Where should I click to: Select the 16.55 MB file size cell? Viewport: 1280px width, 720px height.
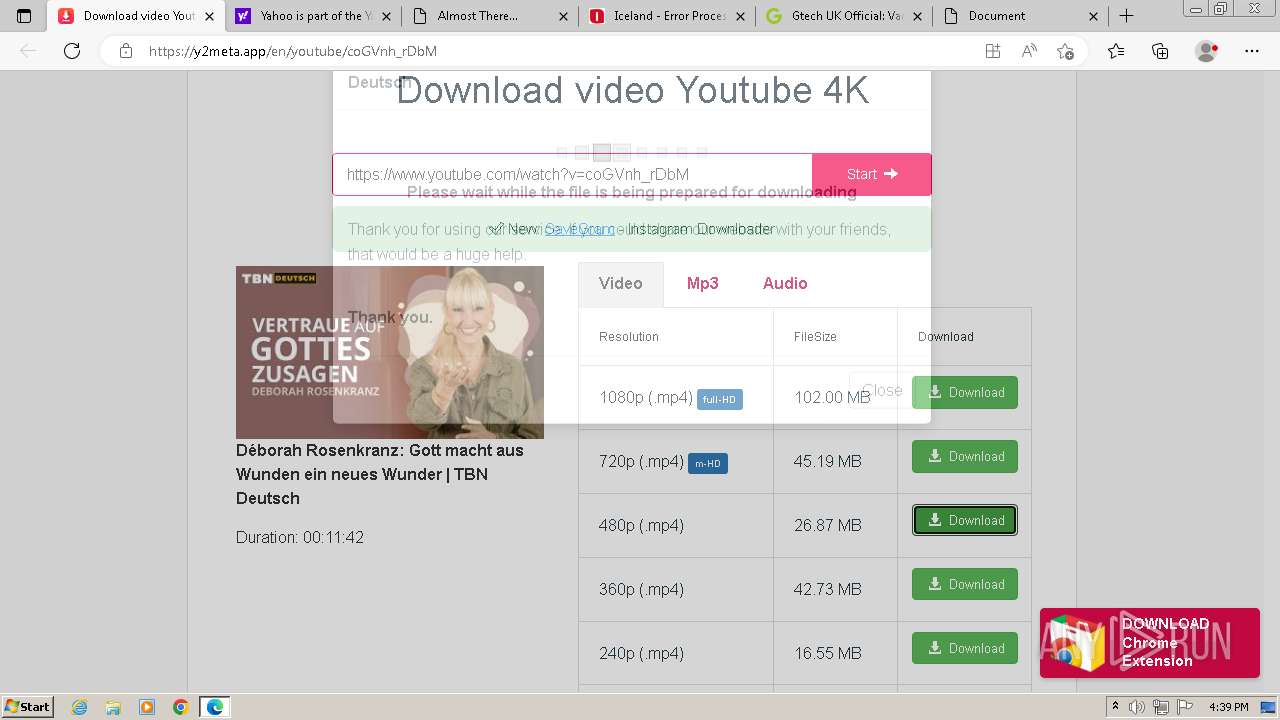pos(835,653)
